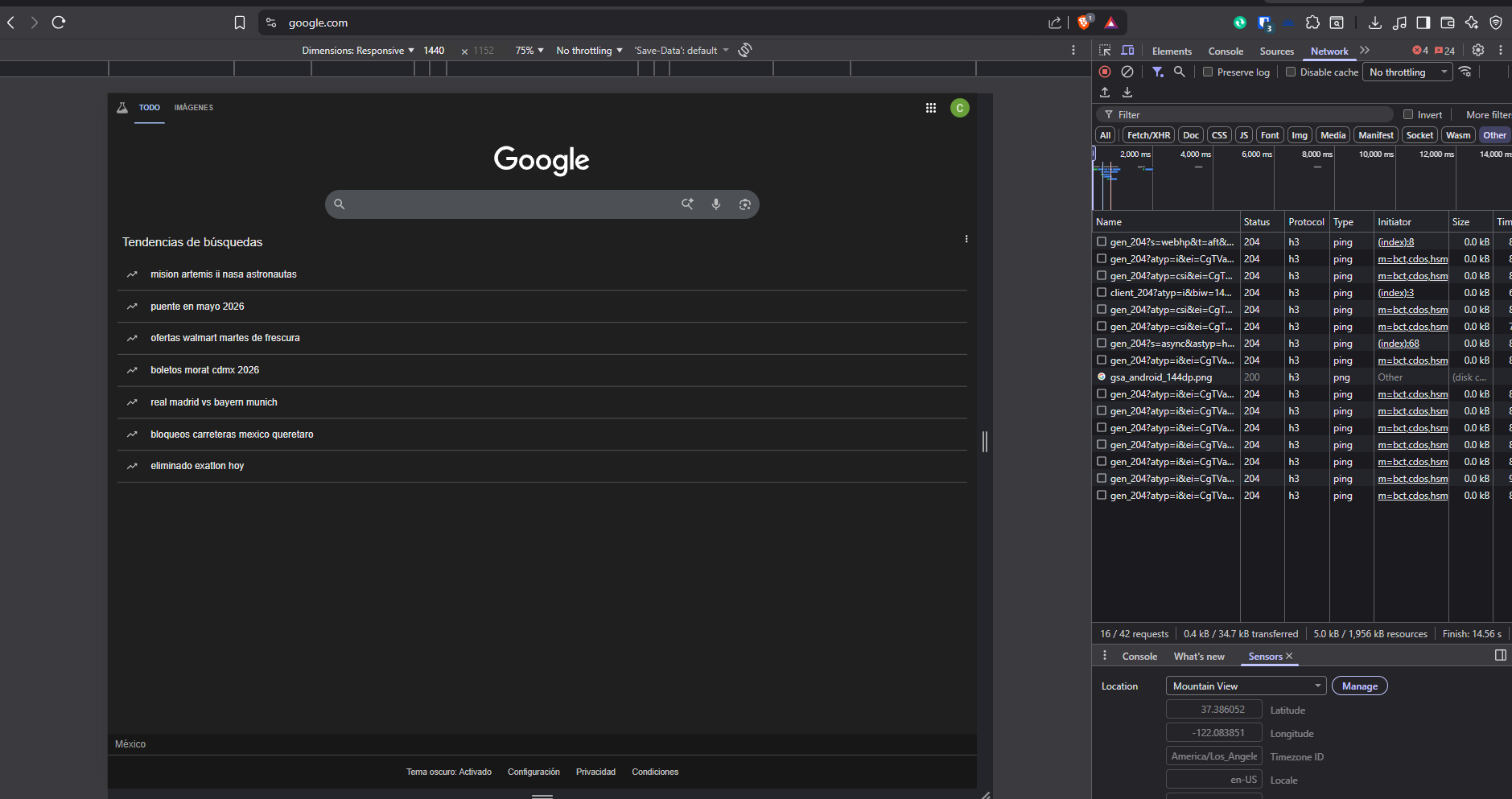Open the Privacidad footer link

[x=595, y=772]
